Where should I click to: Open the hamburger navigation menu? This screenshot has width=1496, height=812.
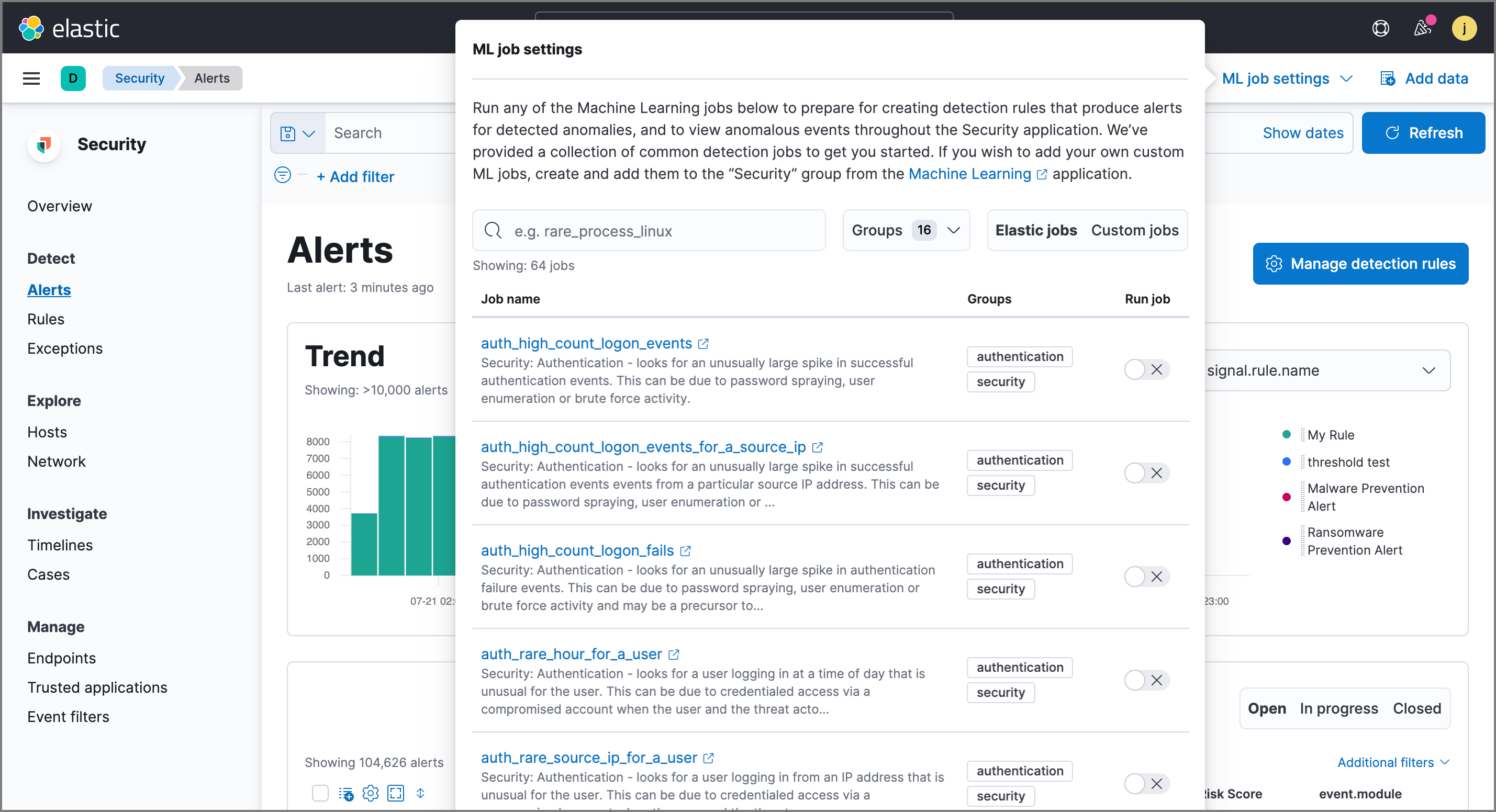pos(31,78)
